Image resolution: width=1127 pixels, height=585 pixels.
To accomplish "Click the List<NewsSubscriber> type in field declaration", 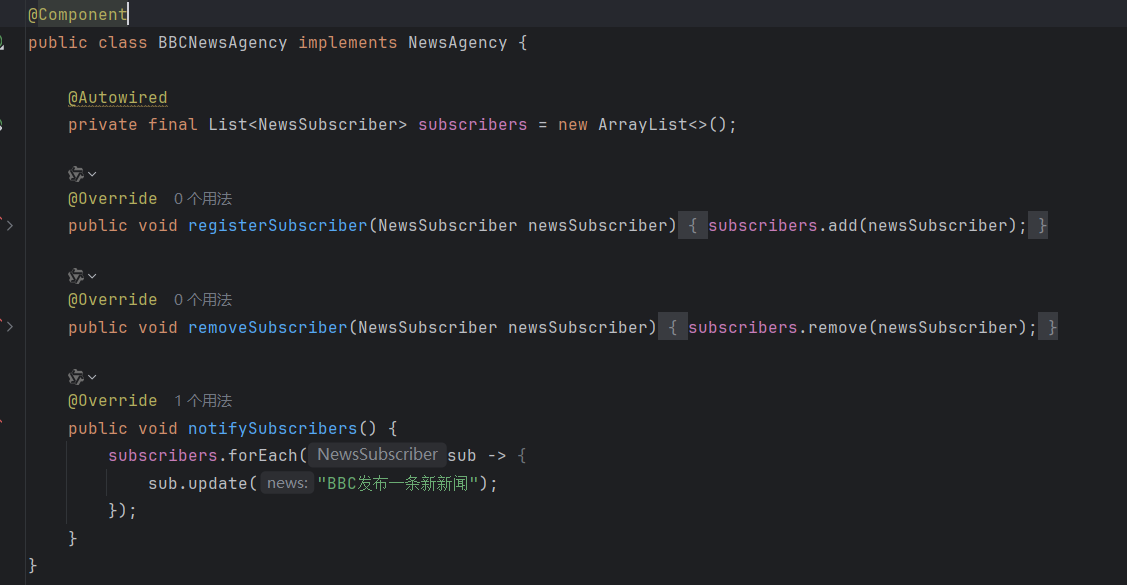I will click(x=308, y=125).
